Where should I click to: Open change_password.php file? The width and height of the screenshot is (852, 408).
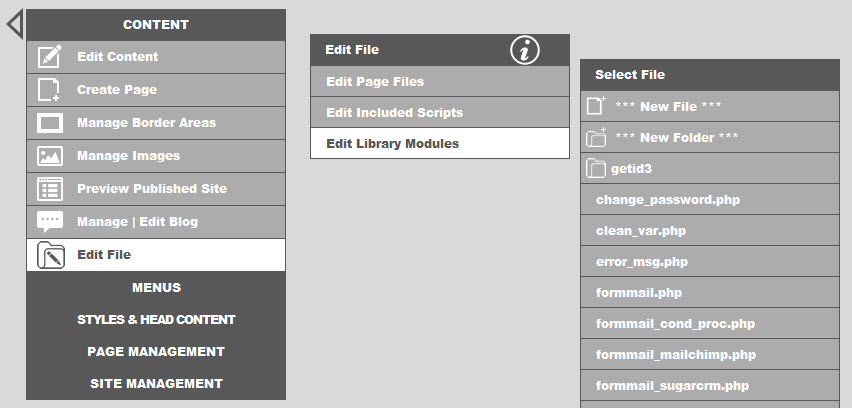pyautogui.click(x=710, y=199)
